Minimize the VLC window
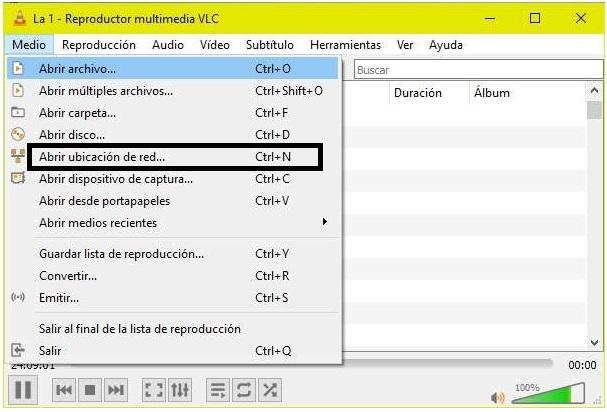 pos(490,18)
